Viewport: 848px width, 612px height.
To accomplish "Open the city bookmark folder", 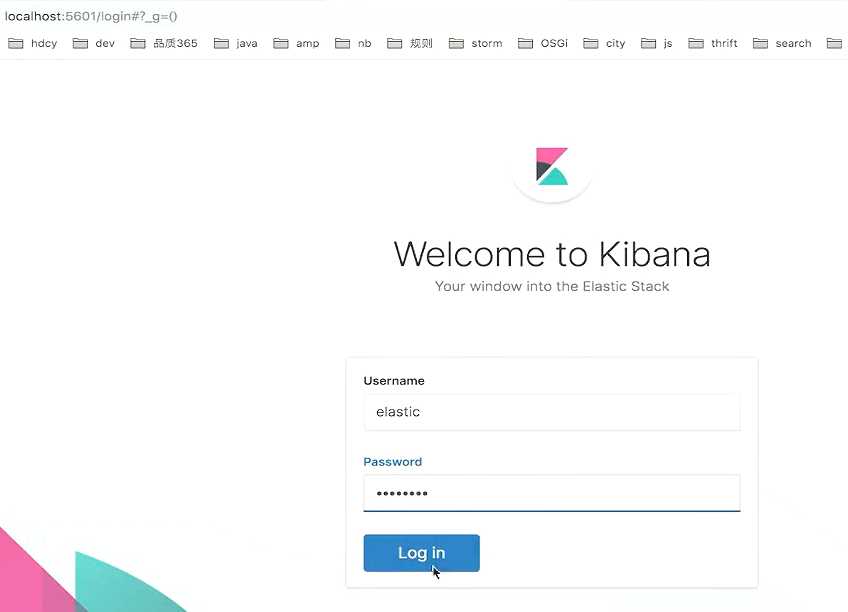I will point(604,43).
